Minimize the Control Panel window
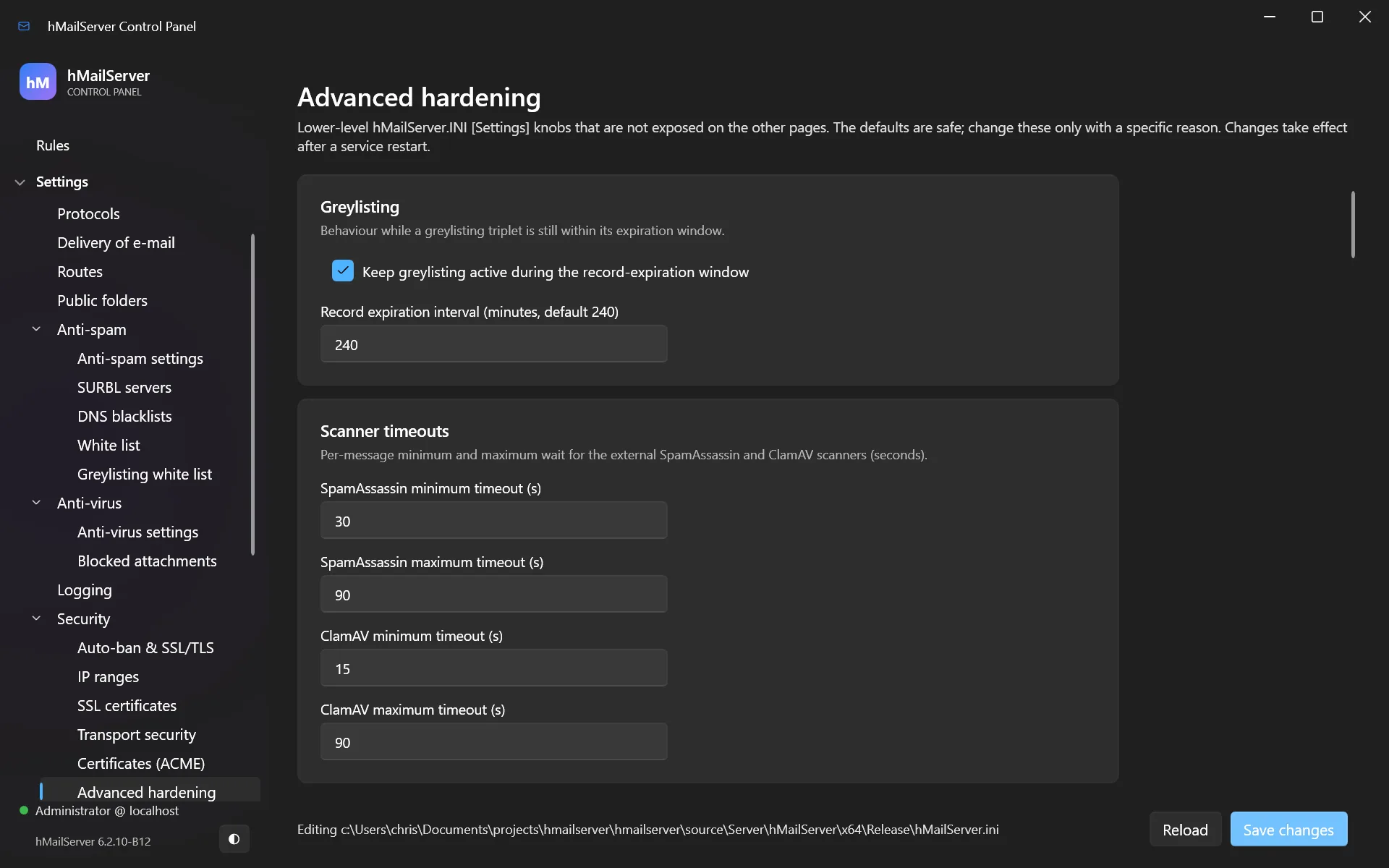Viewport: 1389px width, 868px height. point(1270,17)
